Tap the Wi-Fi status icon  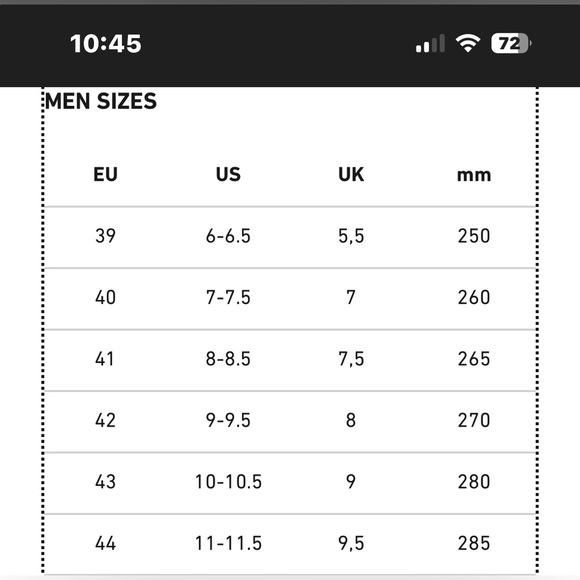[x=468, y=43]
